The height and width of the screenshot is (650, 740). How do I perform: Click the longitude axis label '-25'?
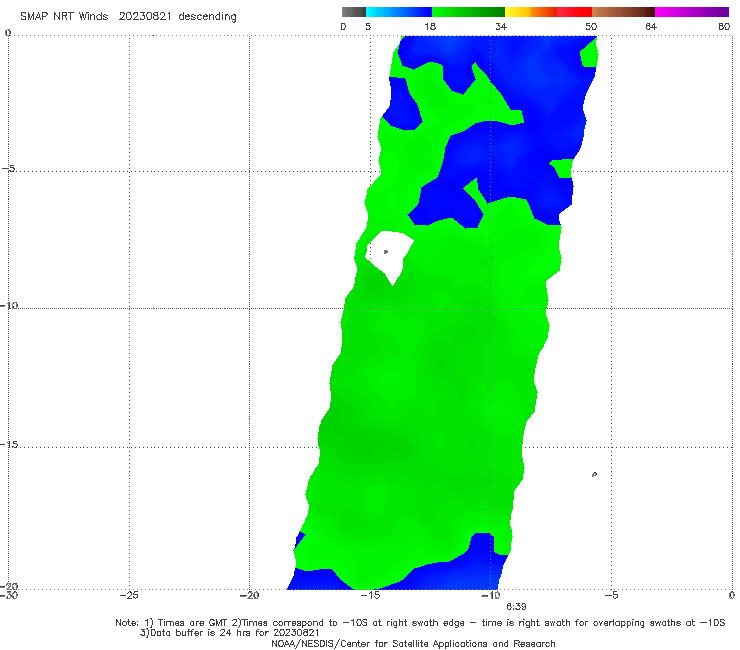pyautogui.click(x=129, y=595)
